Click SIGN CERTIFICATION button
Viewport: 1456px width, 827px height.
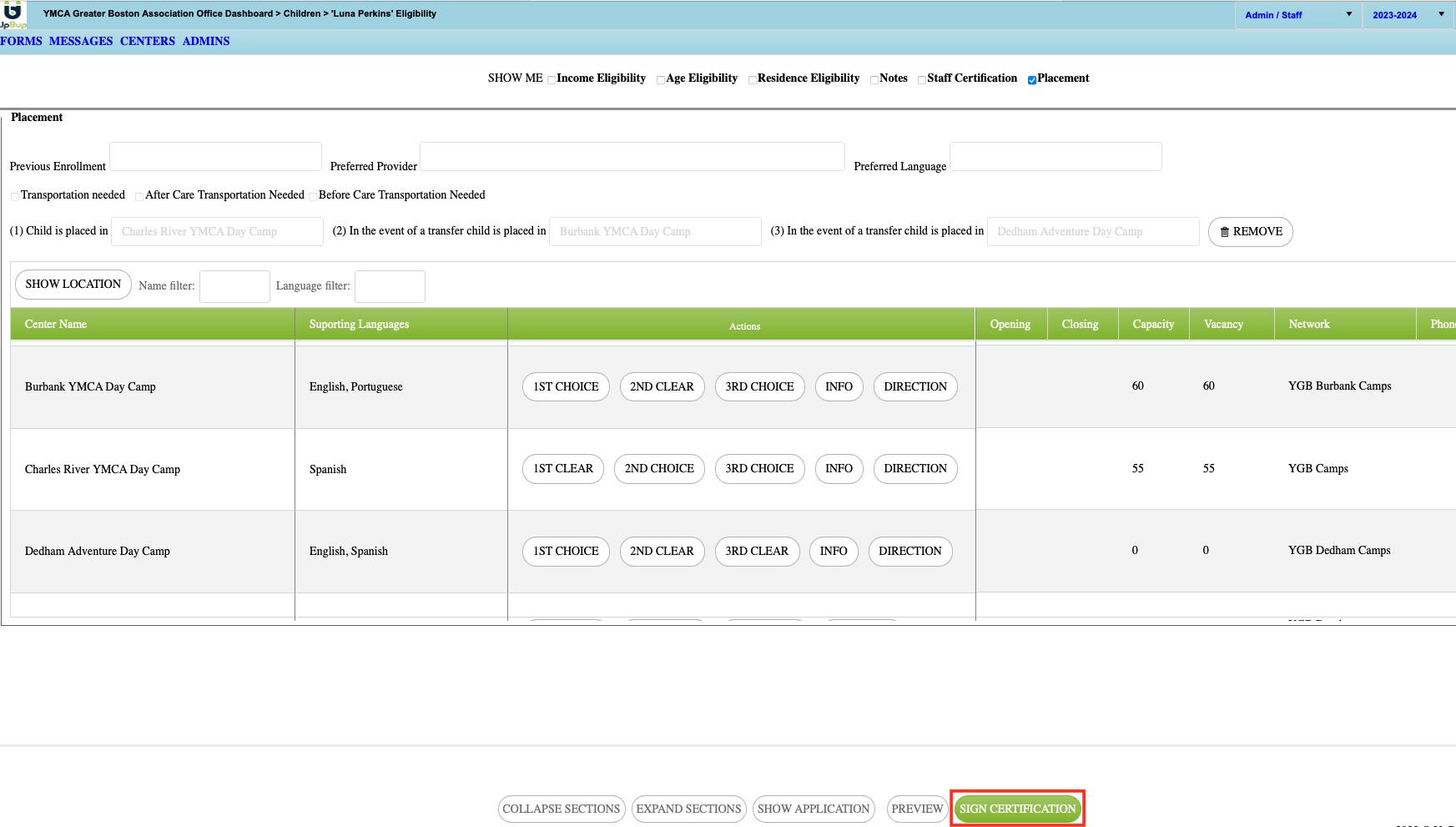coord(1017,809)
